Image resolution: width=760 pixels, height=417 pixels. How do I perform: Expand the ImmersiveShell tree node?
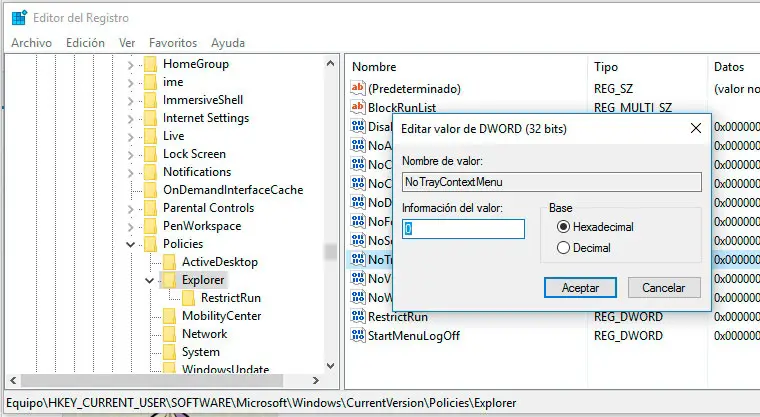click(130, 100)
